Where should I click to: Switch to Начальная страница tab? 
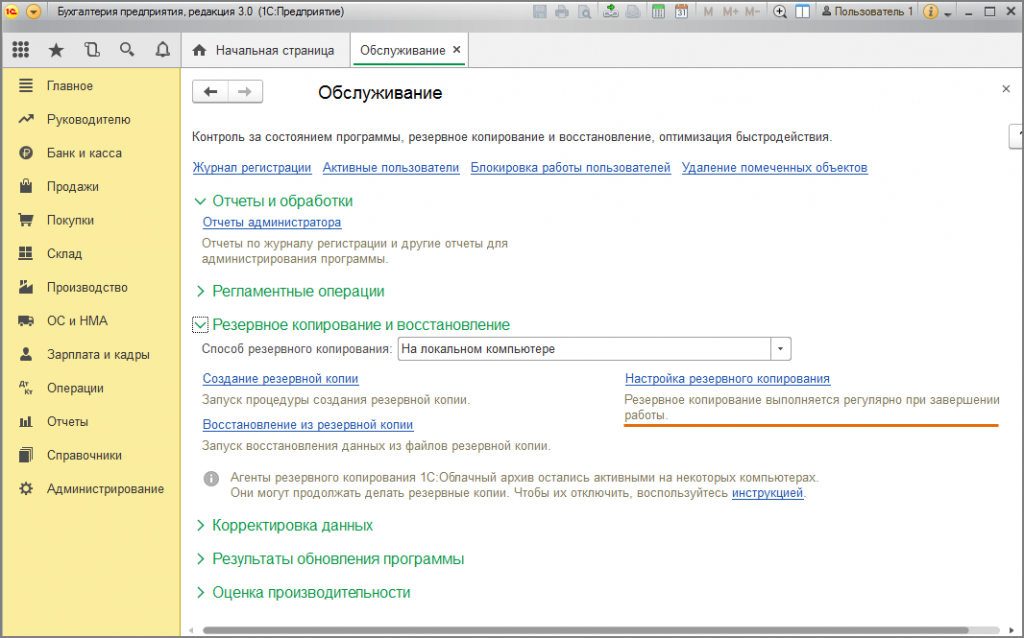click(x=263, y=50)
